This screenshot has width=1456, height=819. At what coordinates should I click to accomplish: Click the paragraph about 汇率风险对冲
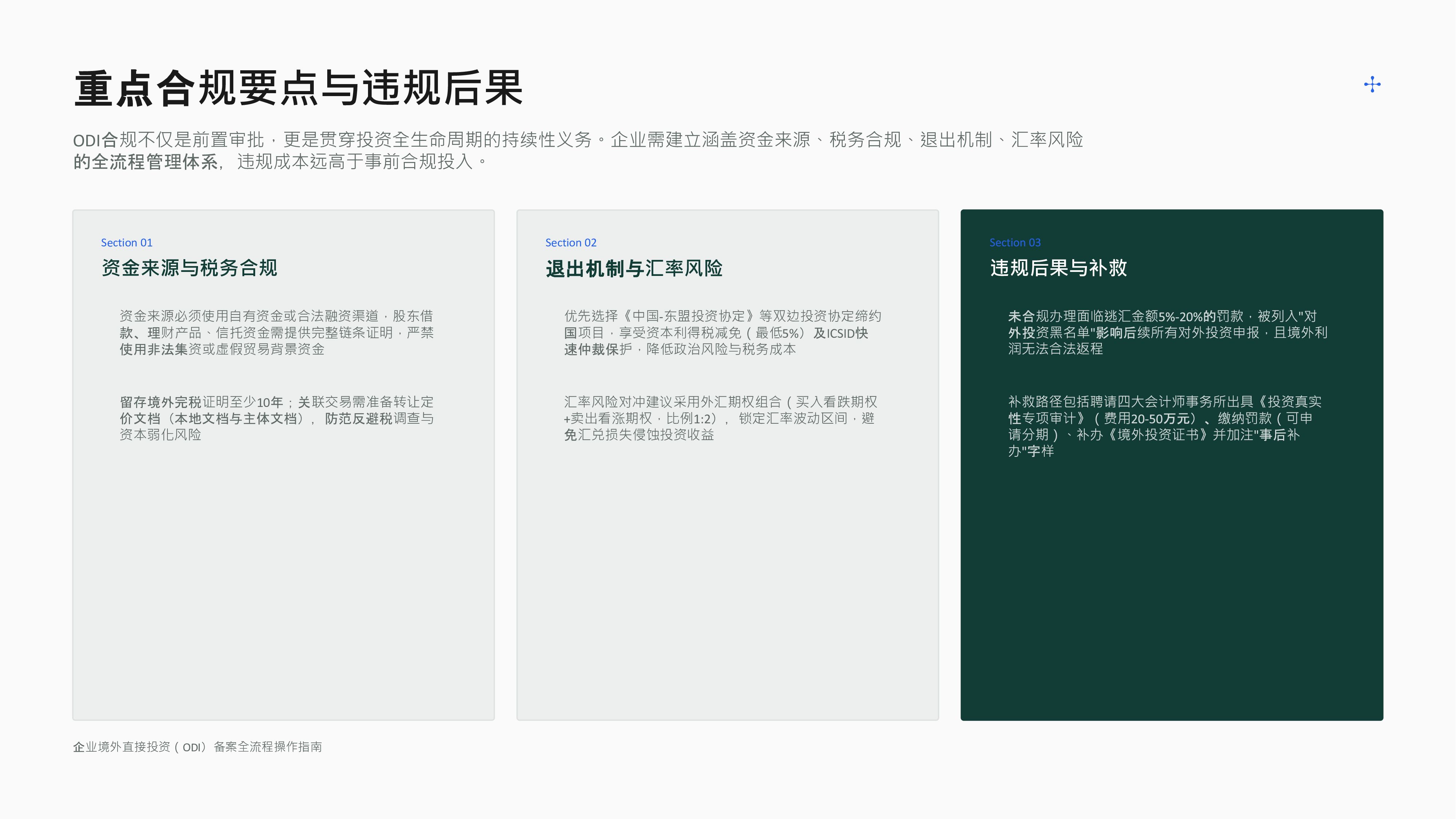click(720, 418)
